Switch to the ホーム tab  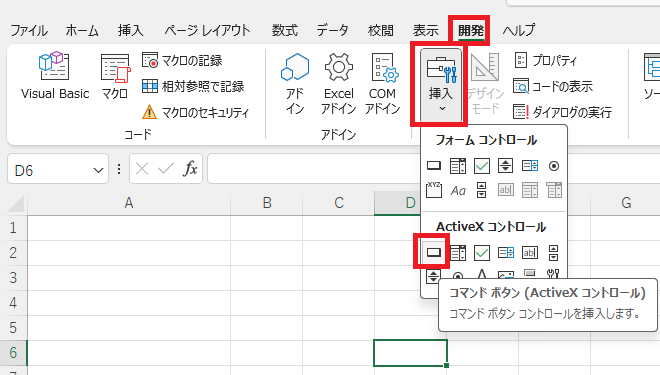[82, 30]
